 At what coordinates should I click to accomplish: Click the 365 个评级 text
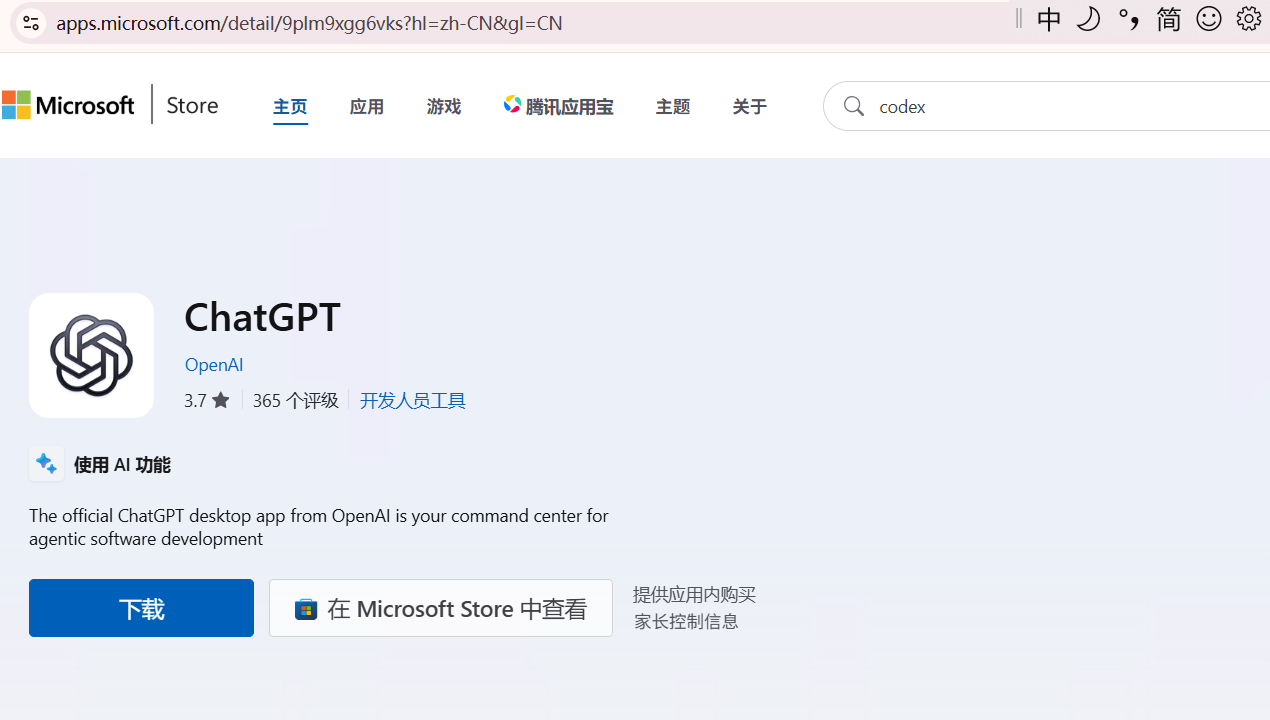(x=295, y=400)
